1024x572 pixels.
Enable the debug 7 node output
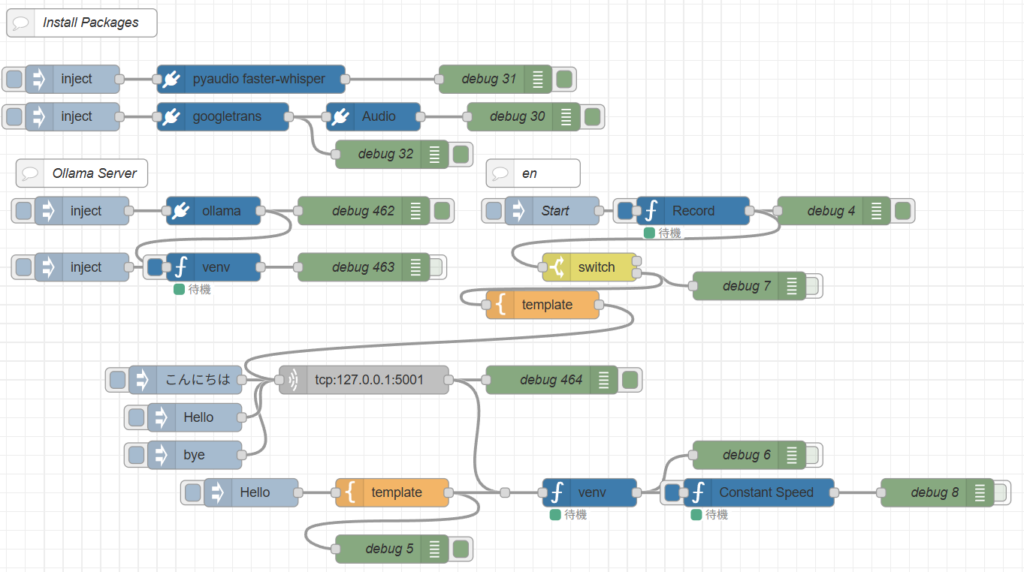pos(813,286)
